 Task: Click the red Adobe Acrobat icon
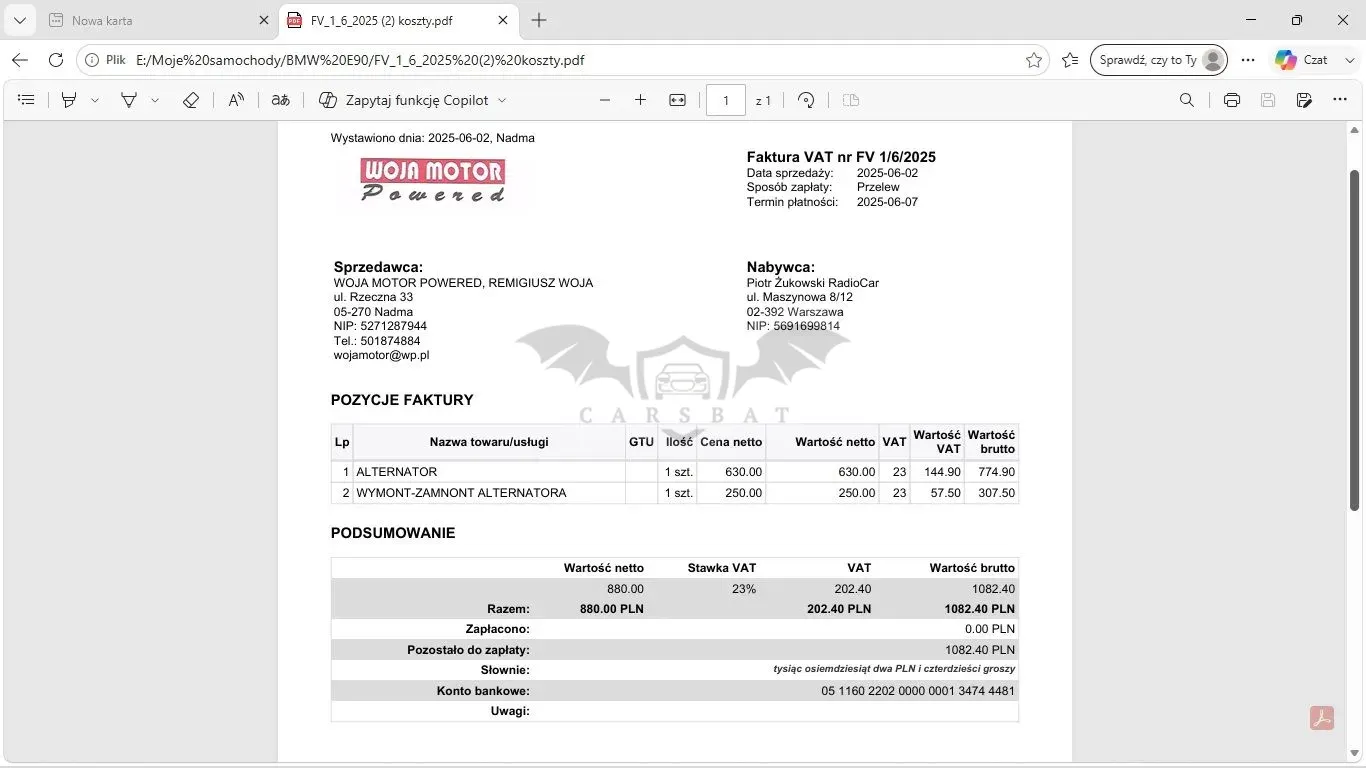[x=1322, y=718]
